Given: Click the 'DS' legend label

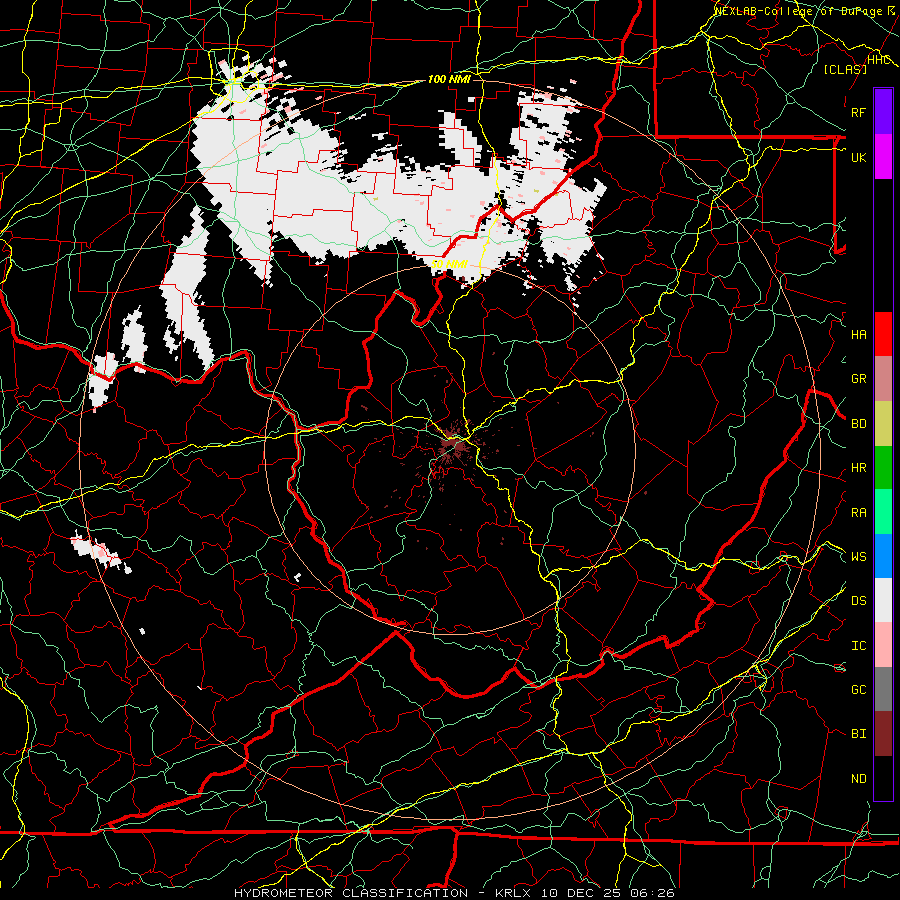Looking at the screenshot, I should [858, 600].
